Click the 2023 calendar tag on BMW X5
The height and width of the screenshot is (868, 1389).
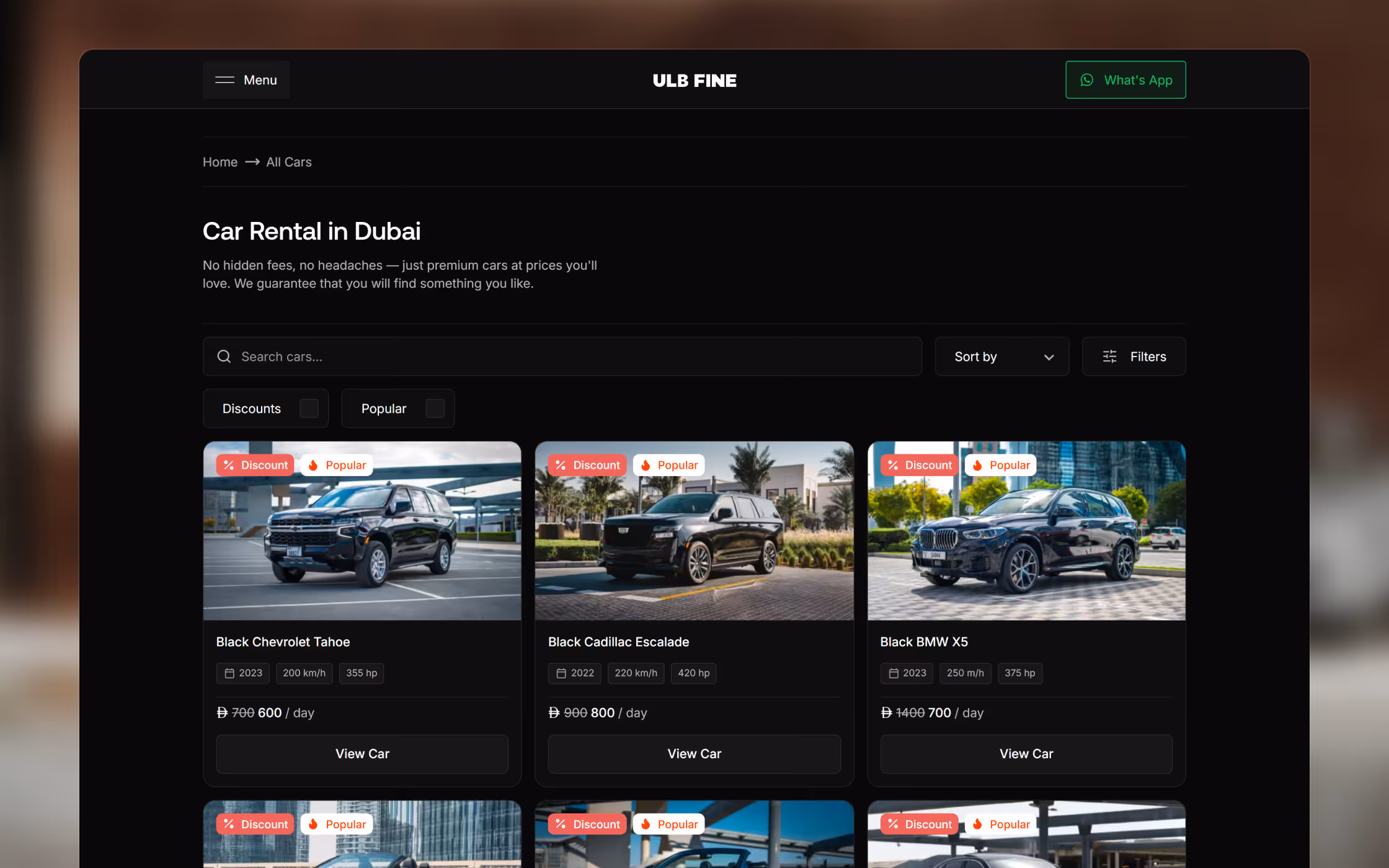coord(907,673)
